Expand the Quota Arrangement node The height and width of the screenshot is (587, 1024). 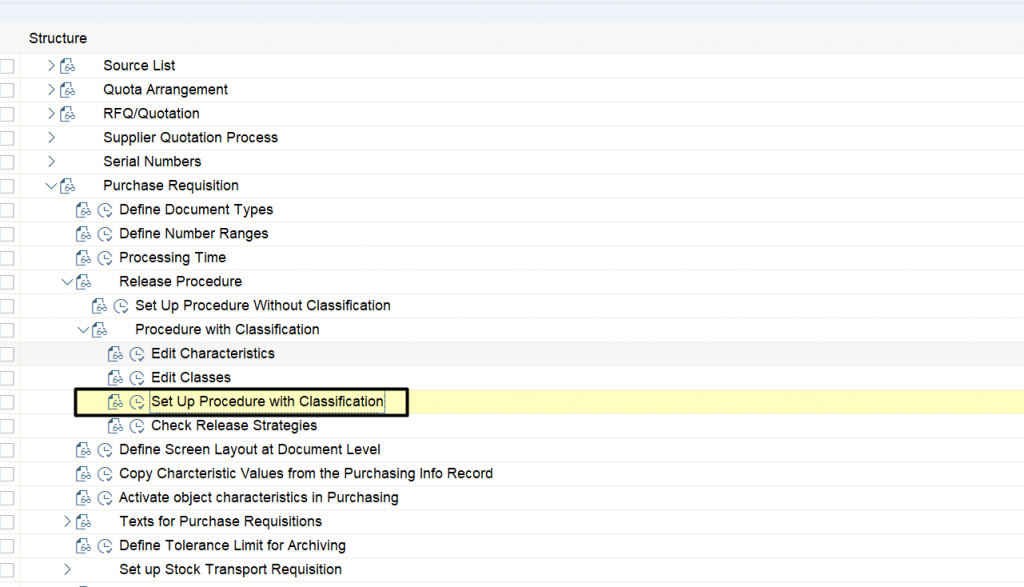[51, 89]
